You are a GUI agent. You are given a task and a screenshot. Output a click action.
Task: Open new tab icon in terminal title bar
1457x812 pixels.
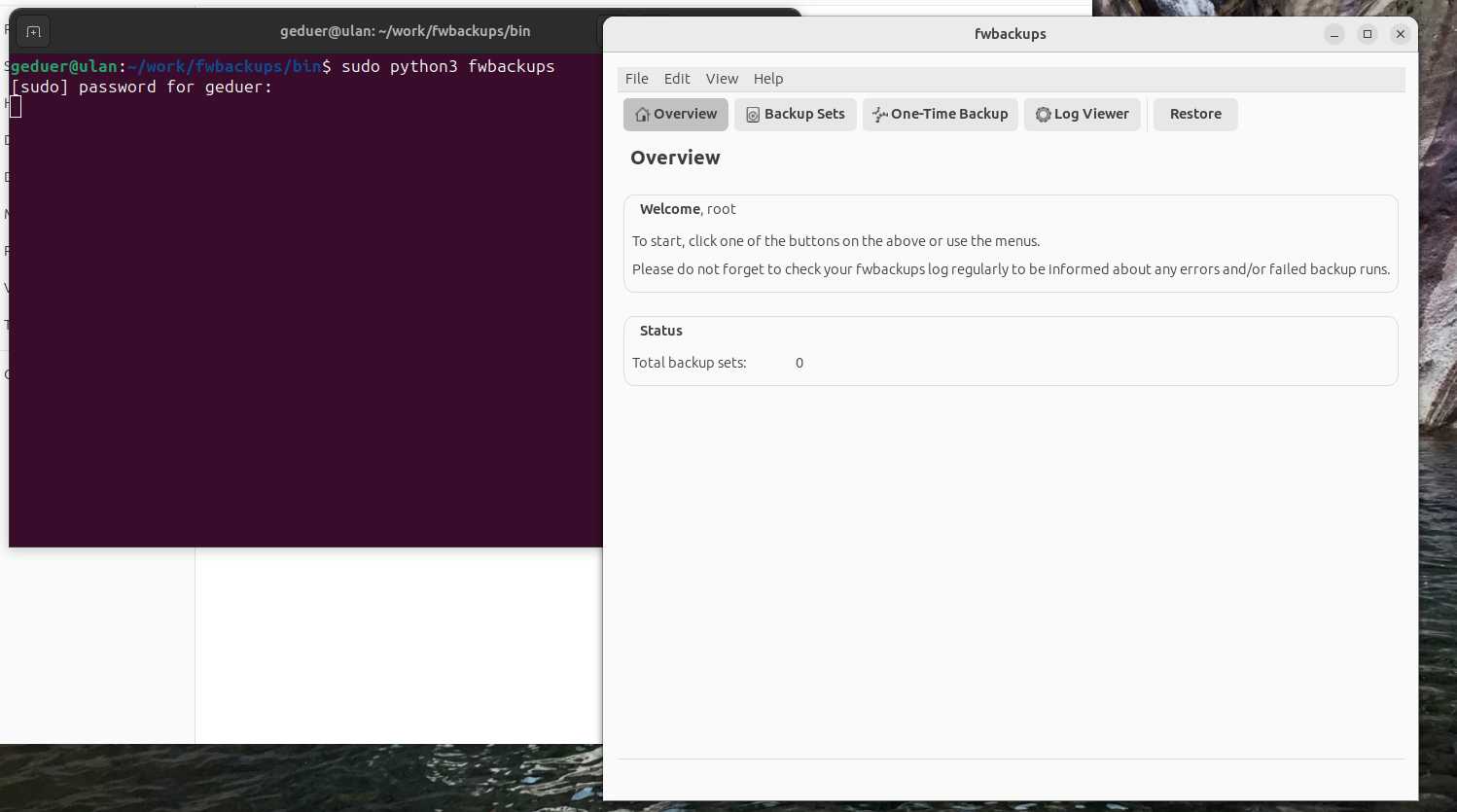coord(33,32)
